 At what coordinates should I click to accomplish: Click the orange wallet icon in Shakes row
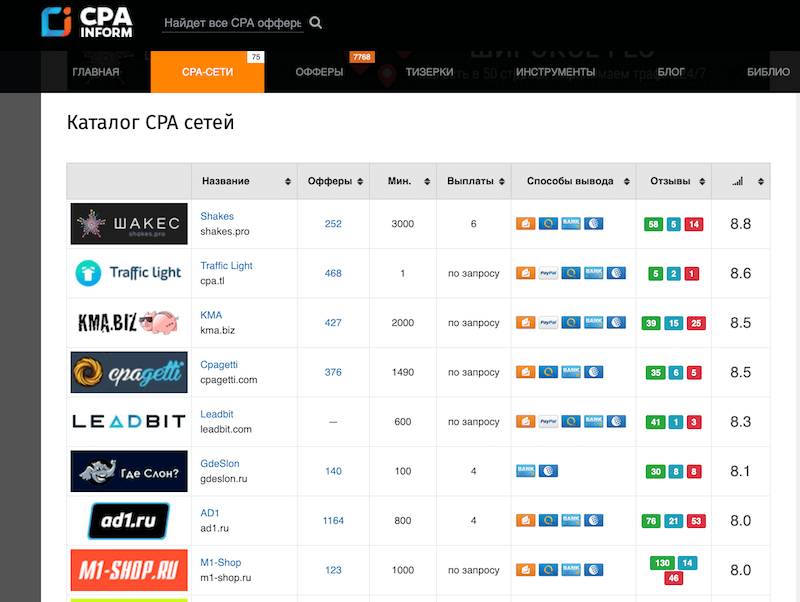[525, 224]
